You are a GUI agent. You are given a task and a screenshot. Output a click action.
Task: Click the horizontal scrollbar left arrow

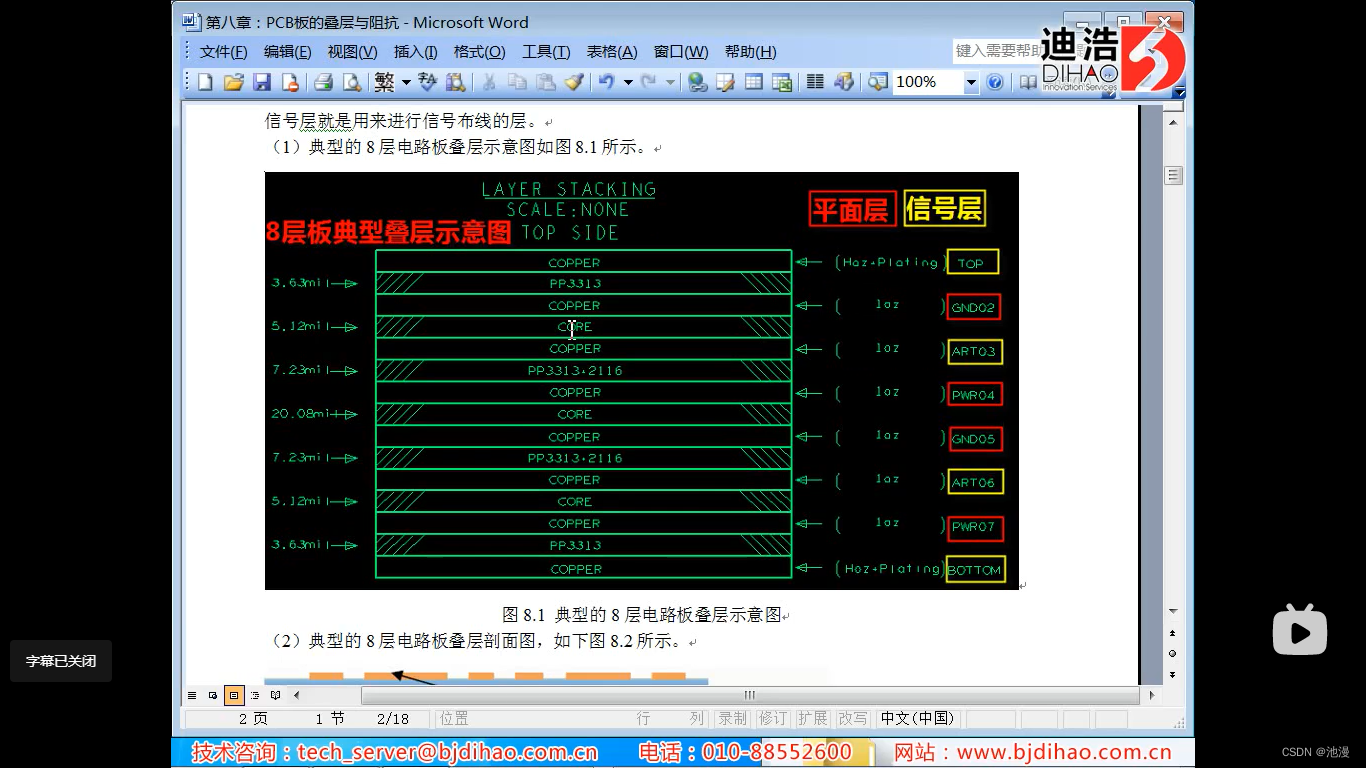296,695
